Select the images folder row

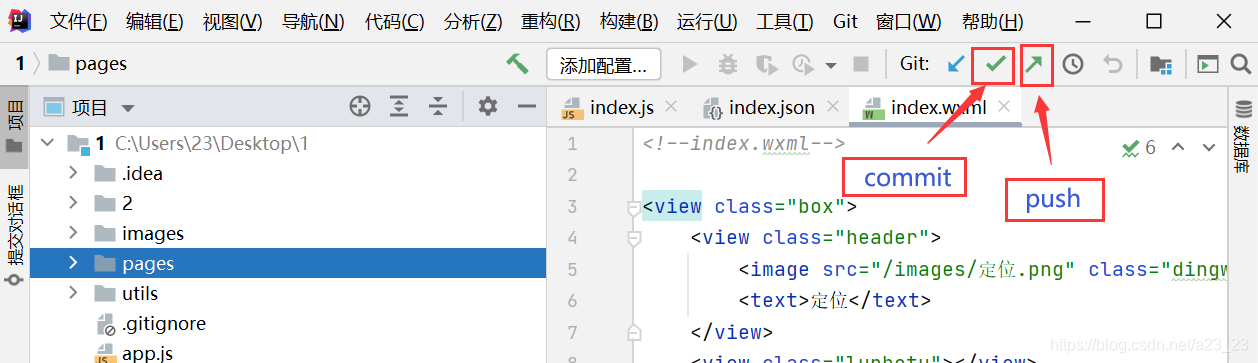pyautogui.click(x=288, y=233)
